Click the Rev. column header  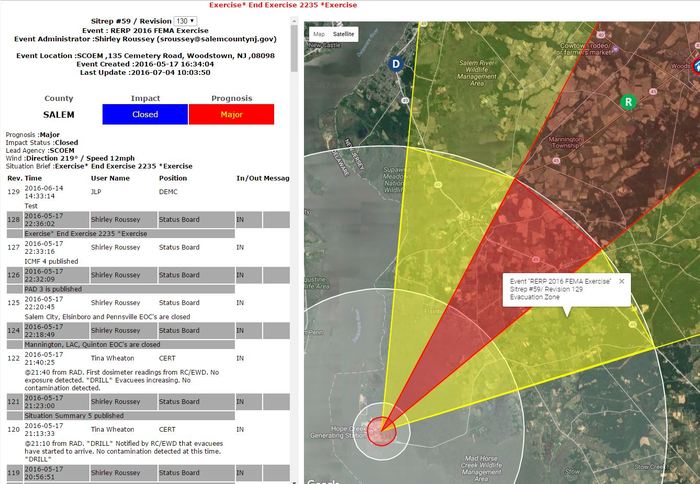(x=14, y=178)
